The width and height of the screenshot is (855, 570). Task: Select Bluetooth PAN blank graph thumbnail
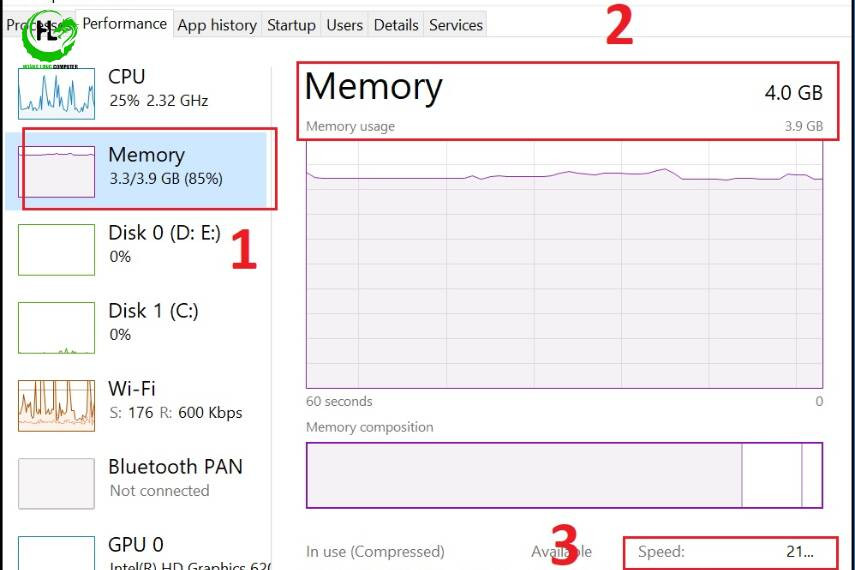pyautogui.click(x=56, y=484)
